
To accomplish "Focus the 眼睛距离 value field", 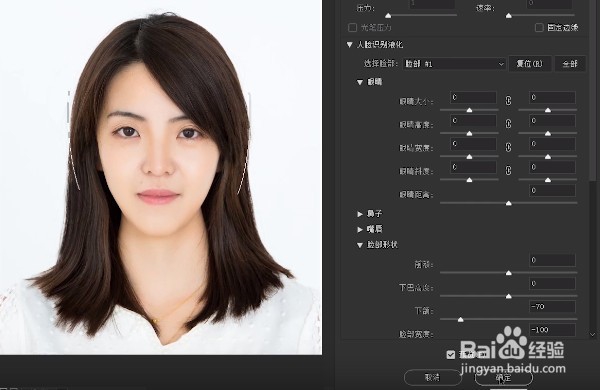I will point(552,191).
